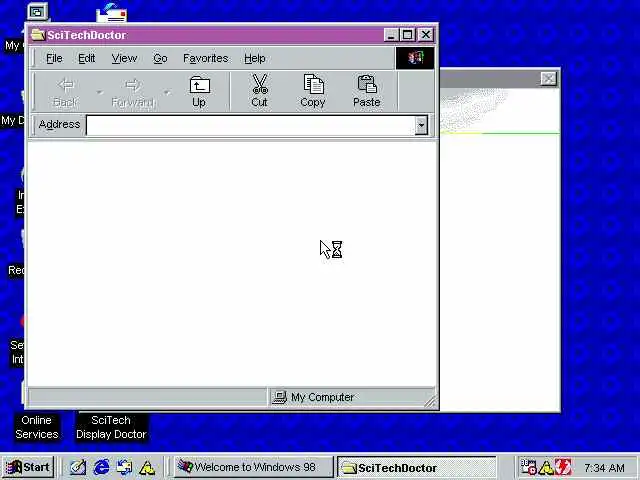640x480 pixels.
Task: Open the Favorites menu
Action: pyautogui.click(x=205, y=58)
